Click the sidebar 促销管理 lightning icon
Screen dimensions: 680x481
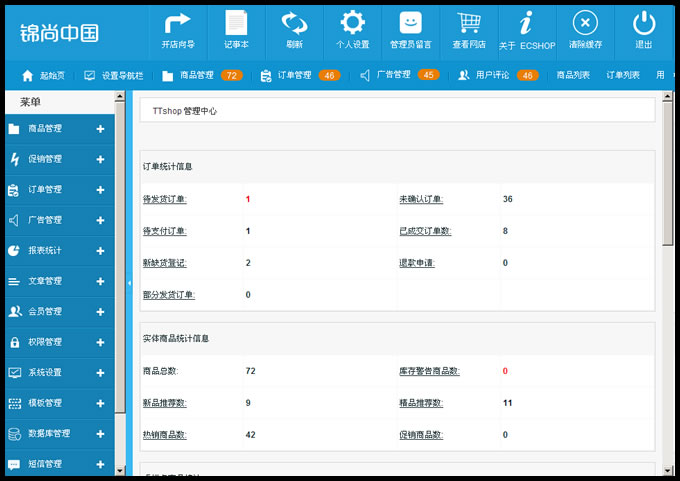[15, 159]
